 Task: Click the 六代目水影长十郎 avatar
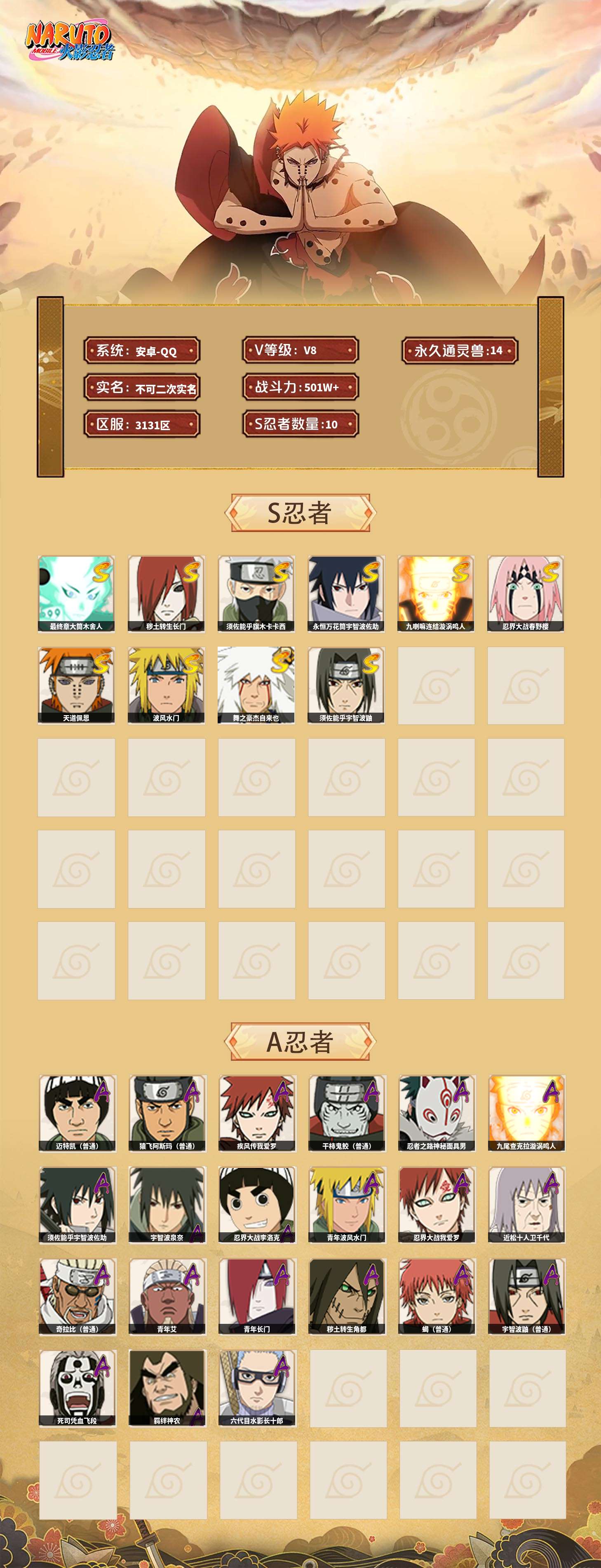(x=257, y=1388)
